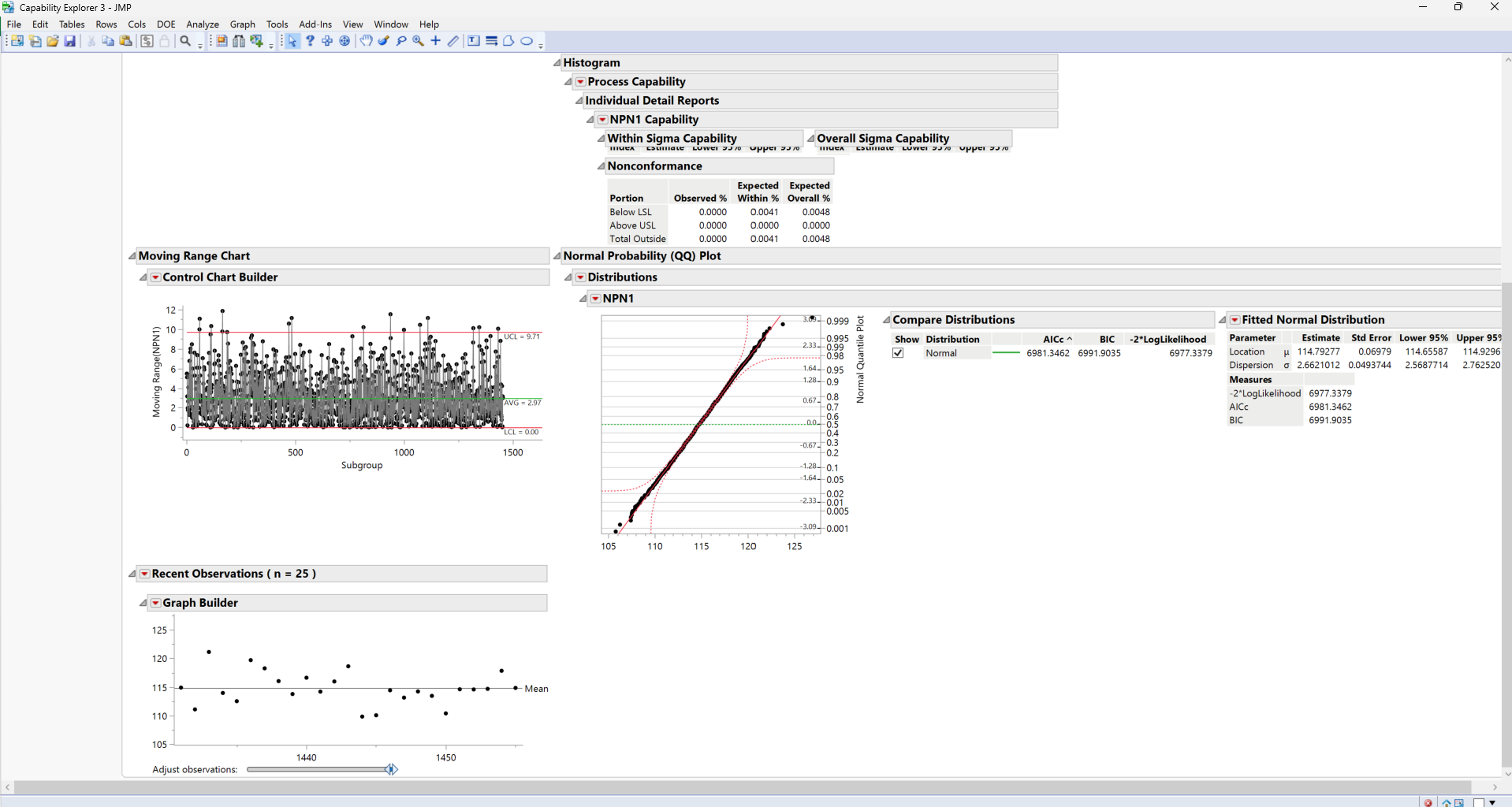Activate the Help question-mark tool
Image resolution: width=1512 pixels, height=807 pixels.
[x=310, y=40]
